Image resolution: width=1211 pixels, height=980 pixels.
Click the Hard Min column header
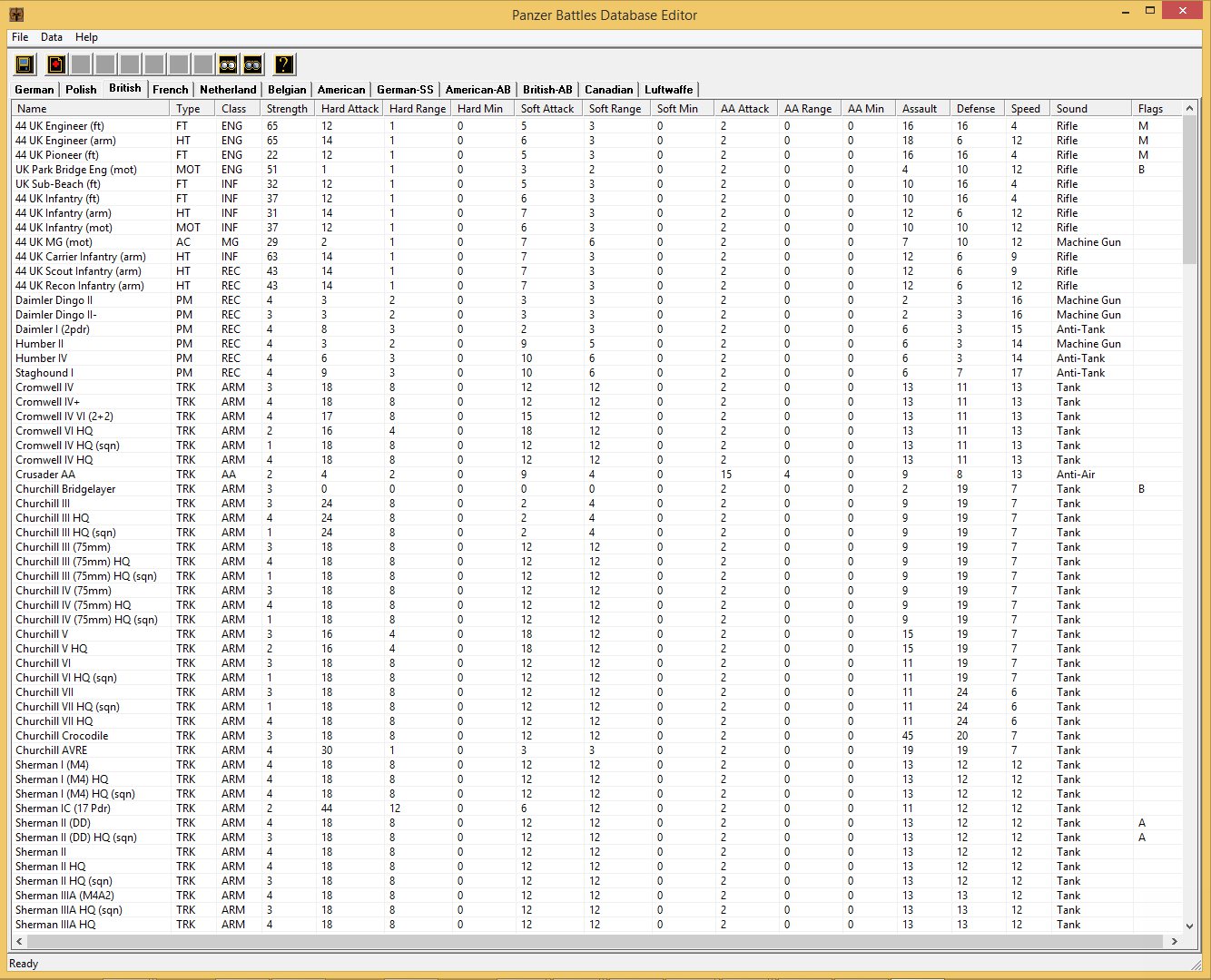pos(483,109)
